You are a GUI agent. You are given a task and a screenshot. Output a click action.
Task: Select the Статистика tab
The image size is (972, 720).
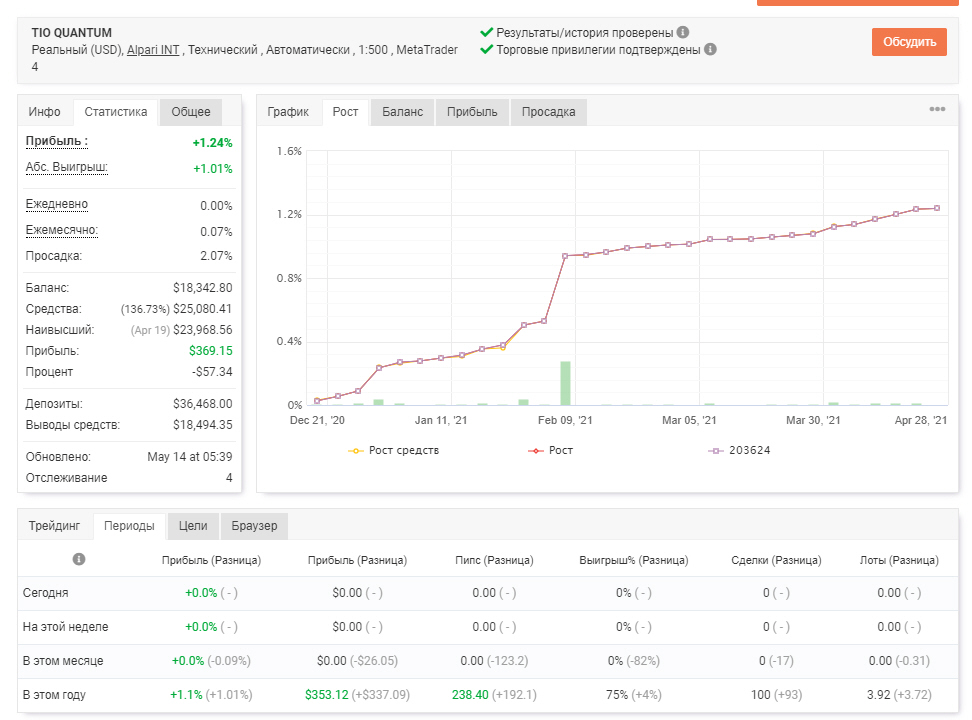click(116, 112)
